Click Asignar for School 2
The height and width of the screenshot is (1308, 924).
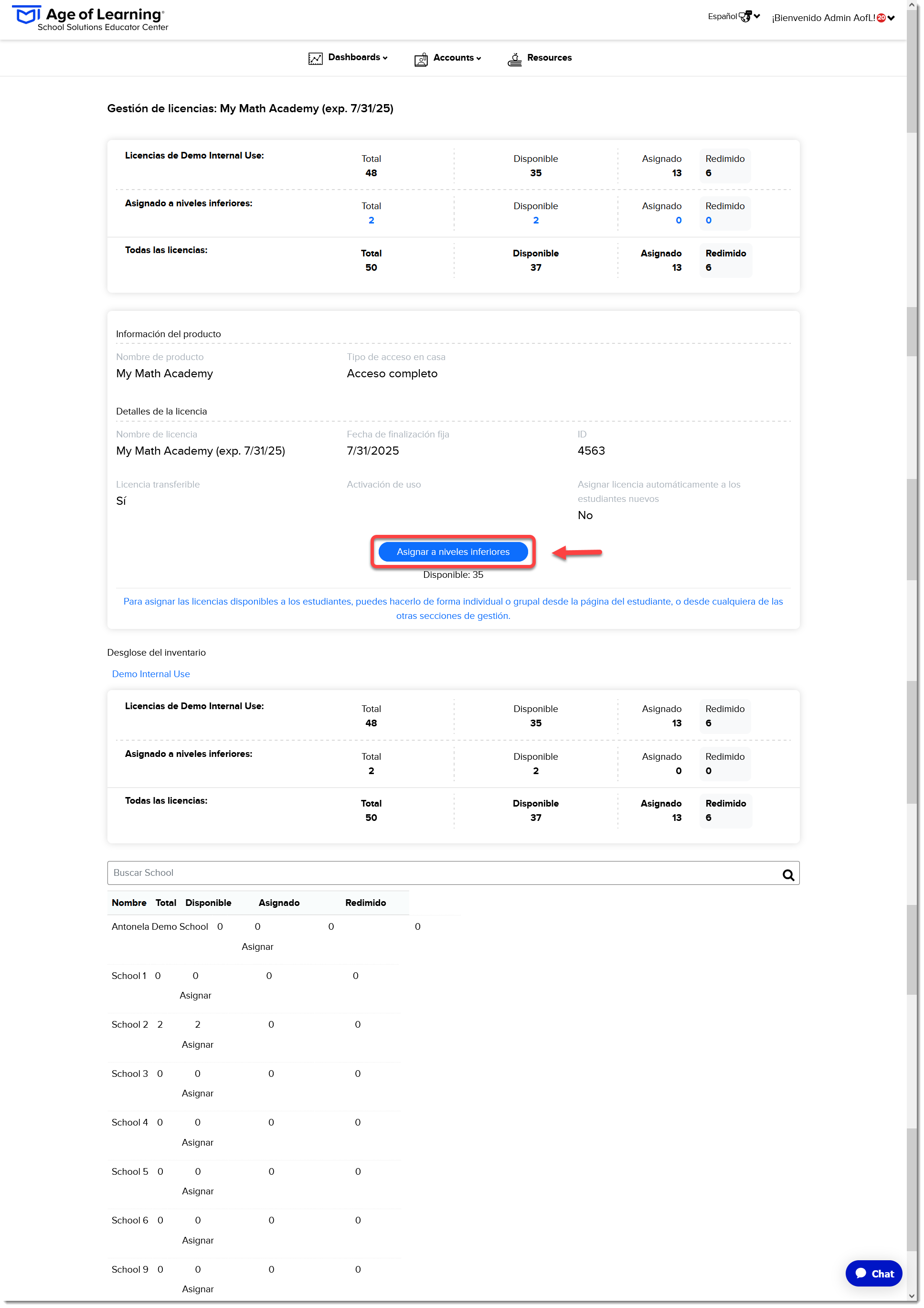198,1044
